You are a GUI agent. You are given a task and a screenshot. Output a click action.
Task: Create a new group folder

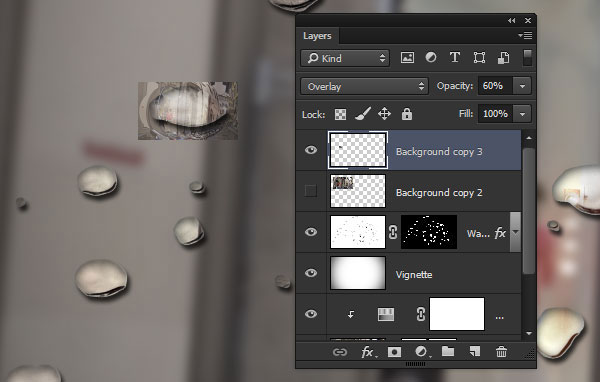[448, 351]
